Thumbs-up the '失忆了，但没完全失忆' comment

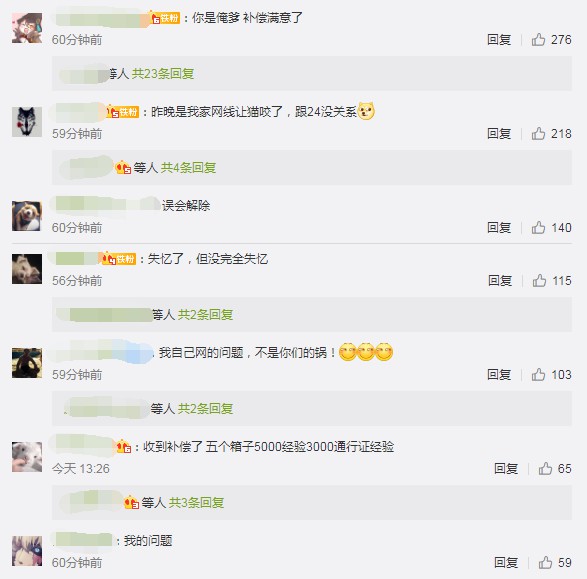pyautogui.click(x=539, y=280)
